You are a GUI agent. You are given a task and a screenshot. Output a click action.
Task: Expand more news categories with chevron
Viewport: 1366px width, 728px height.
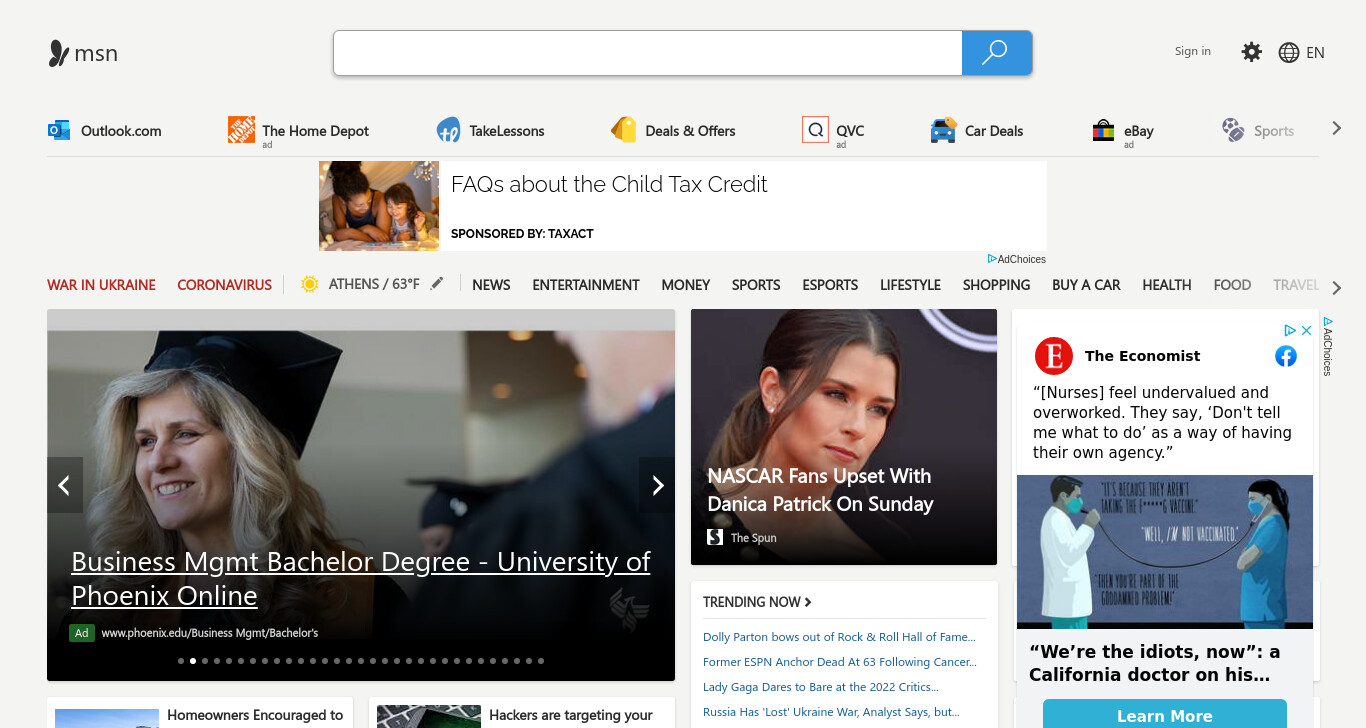(x=1337, y=288)
